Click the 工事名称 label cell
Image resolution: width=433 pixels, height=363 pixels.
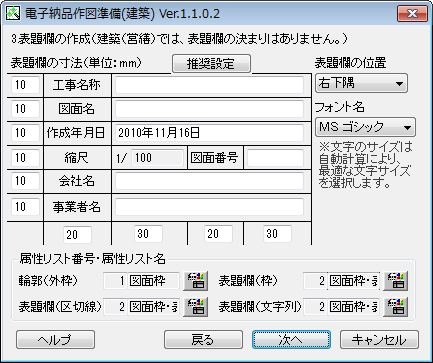point(77,85)
